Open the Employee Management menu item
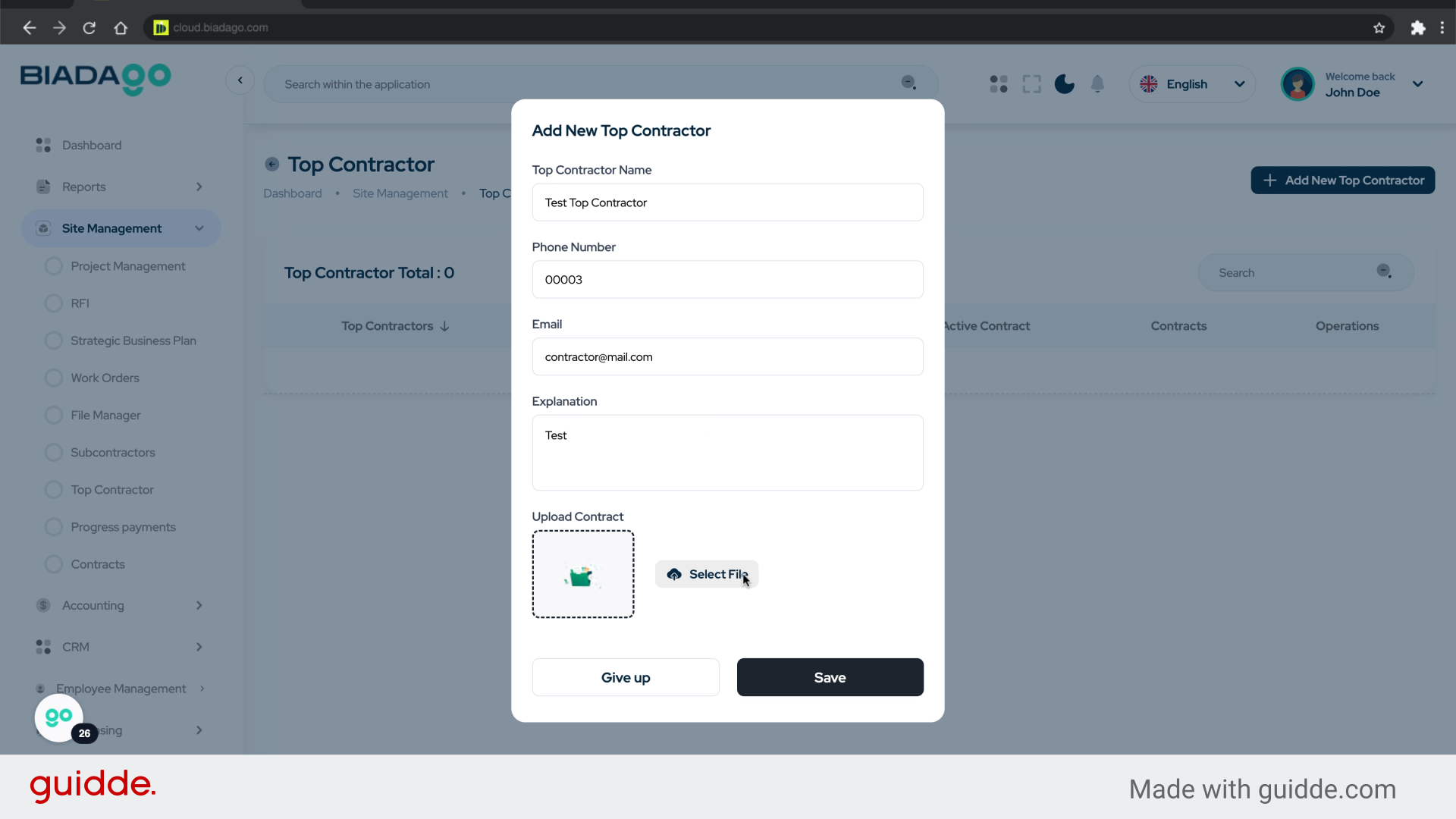The height and width of the screenshot is (819, 1456). tap(121, 689)
